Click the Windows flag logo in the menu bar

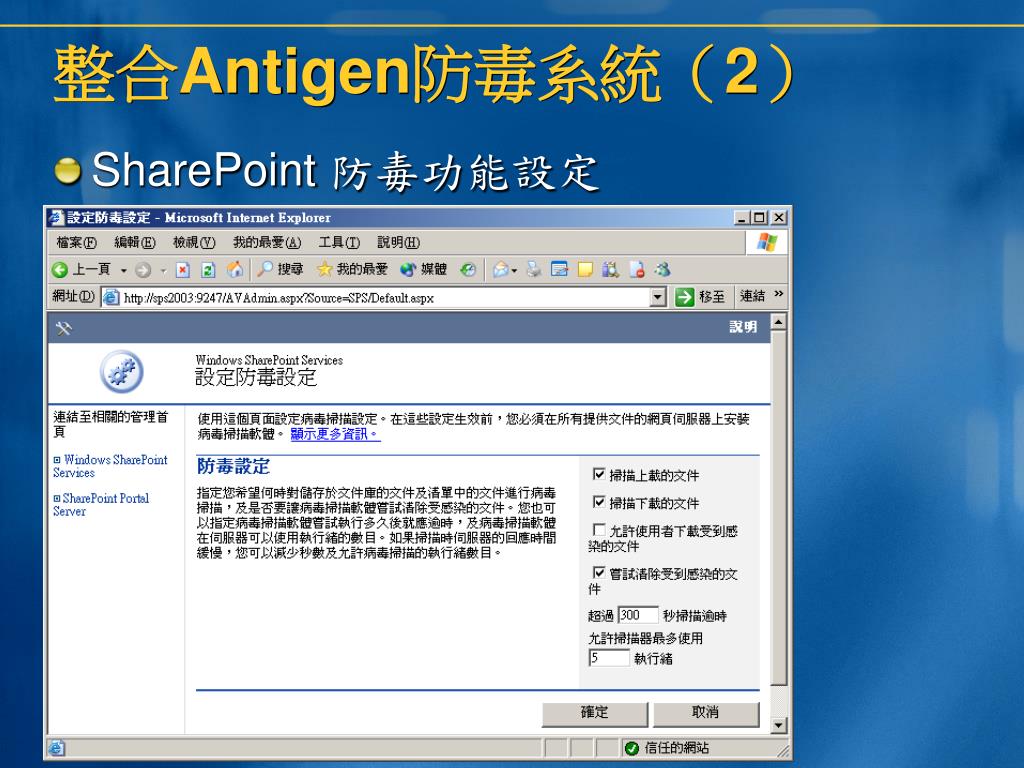pyautogui.click(x=767, y=243)
